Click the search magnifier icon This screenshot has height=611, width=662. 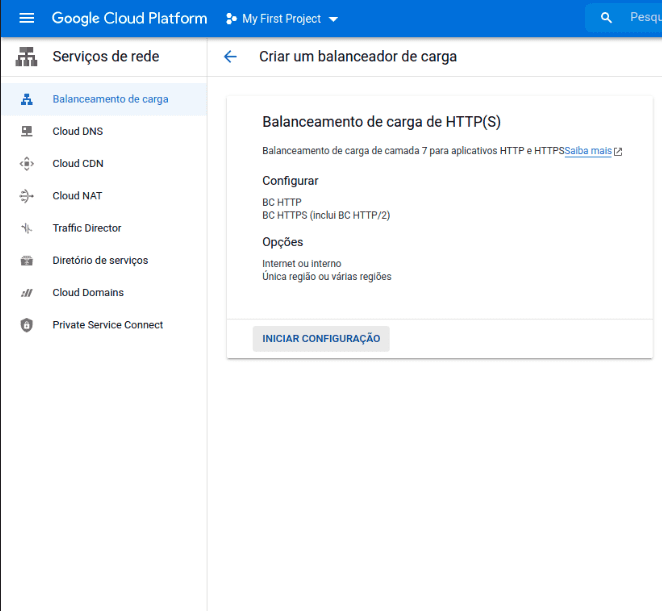pyautogui.click(x=606, y=18)
